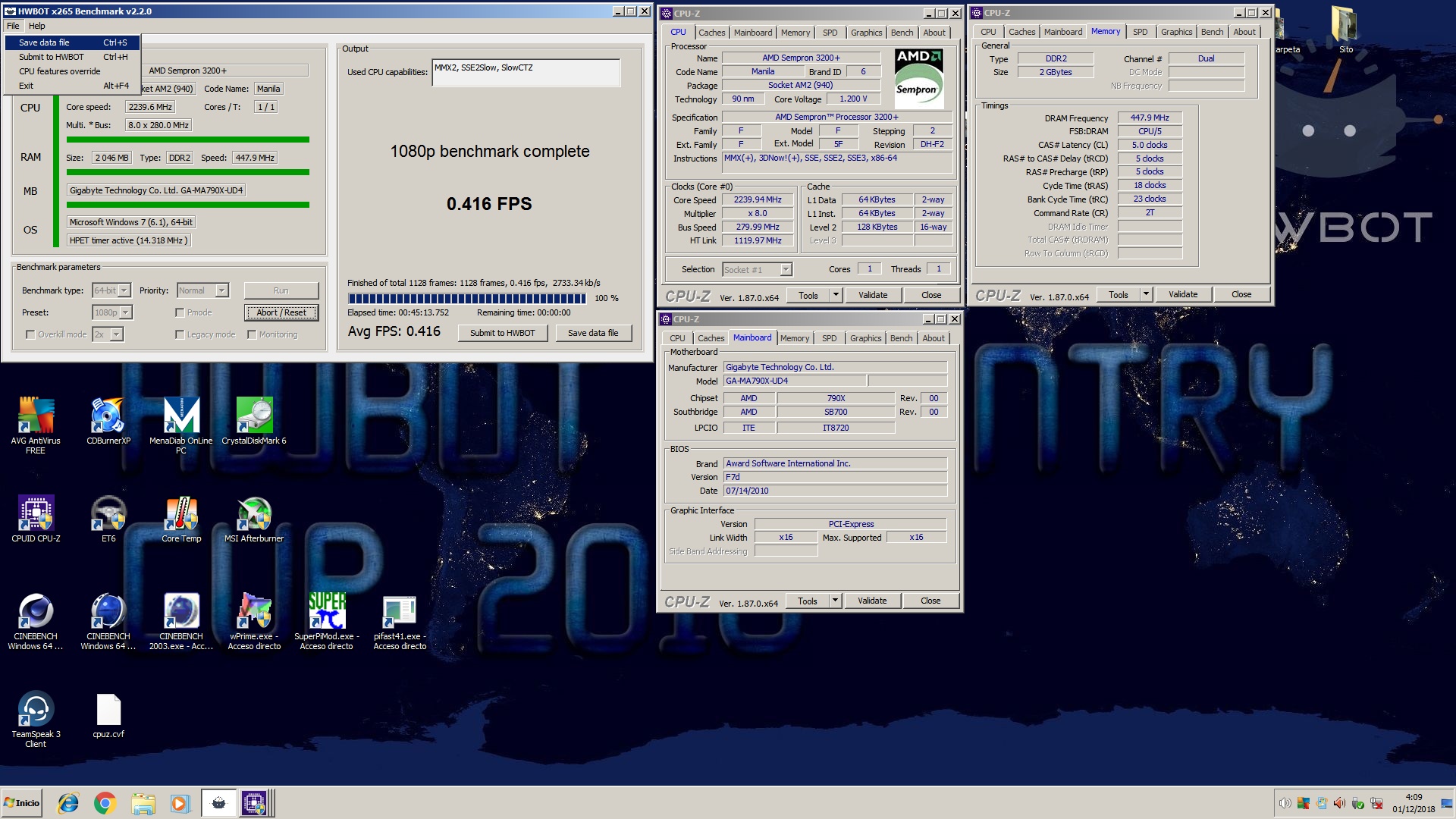The width and height of the screenshot is (1456, 819).
Task: Launch Google Chrome from taskbar
Action: (x=105, y=803)
